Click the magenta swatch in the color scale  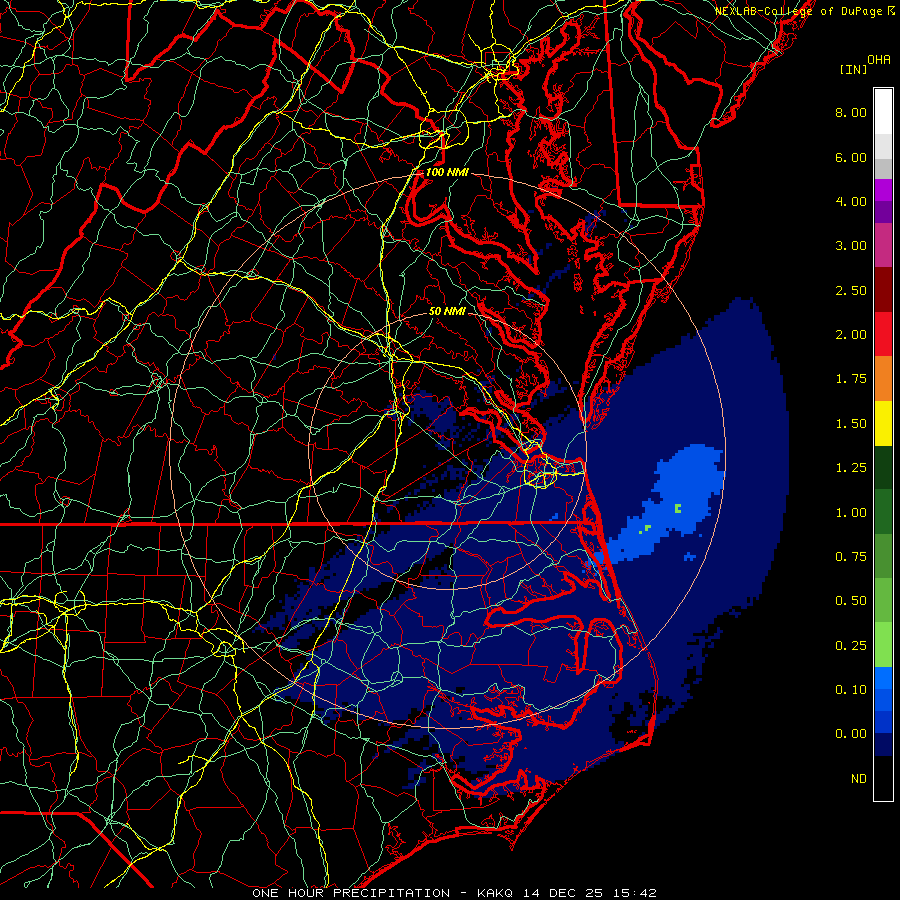point(883,246)
